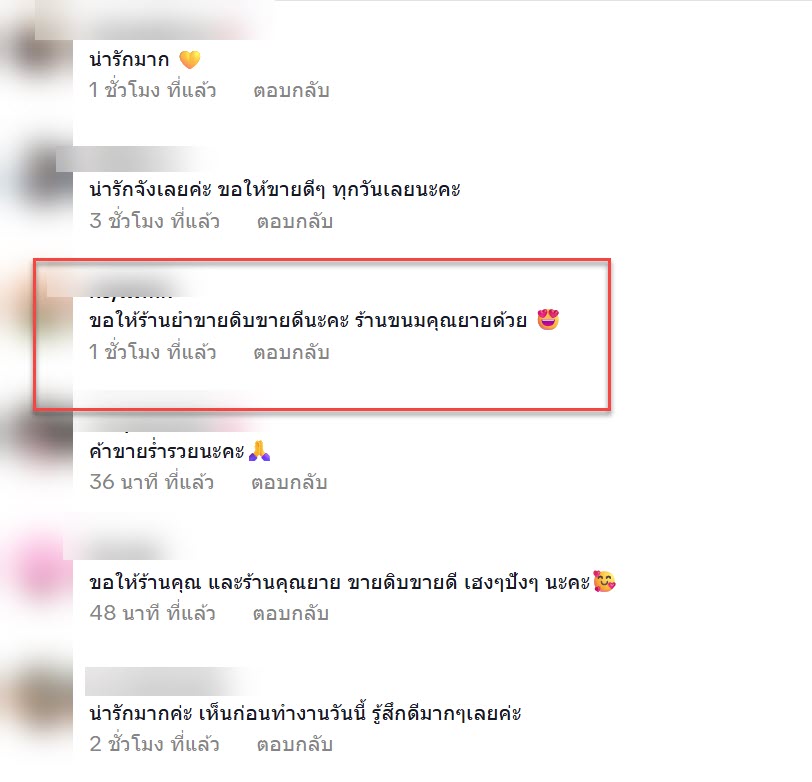Open the 36 นาที ที่แล้ว timestamp
The image size is (812, 782).
click(151, 482)
